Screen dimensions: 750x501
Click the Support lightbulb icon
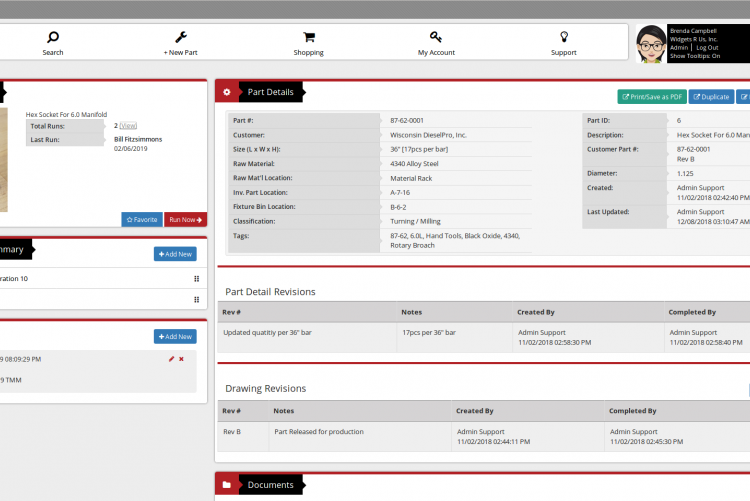564,37
